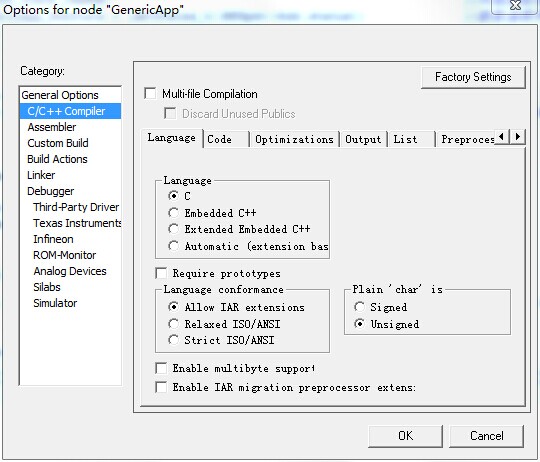Image resolution: width=540 pixels, height=462 pixels.
Task: Open the Output tab
Action: 363,139
